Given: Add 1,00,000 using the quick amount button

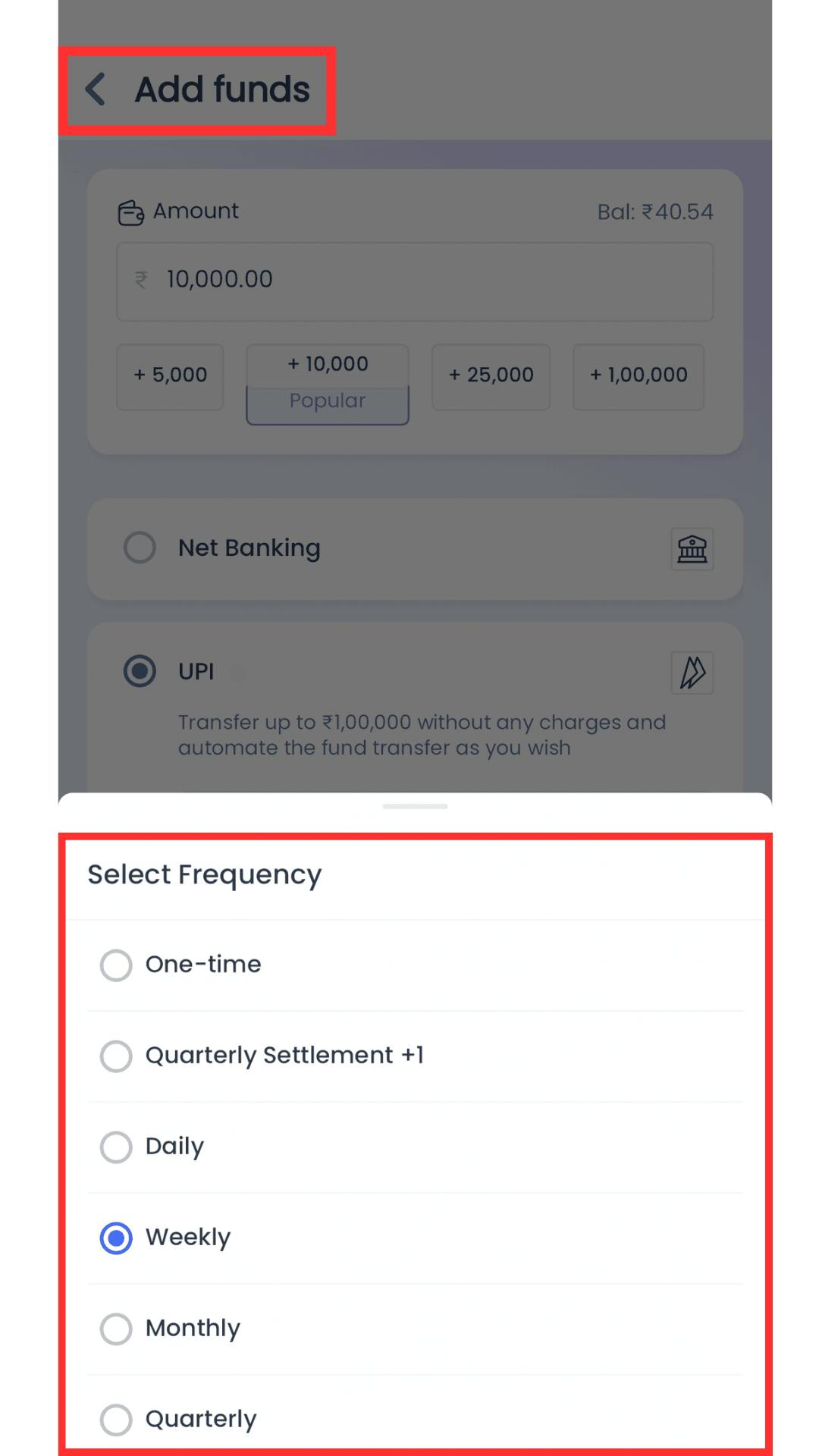Looking at the screenshot, I should 639,376.
